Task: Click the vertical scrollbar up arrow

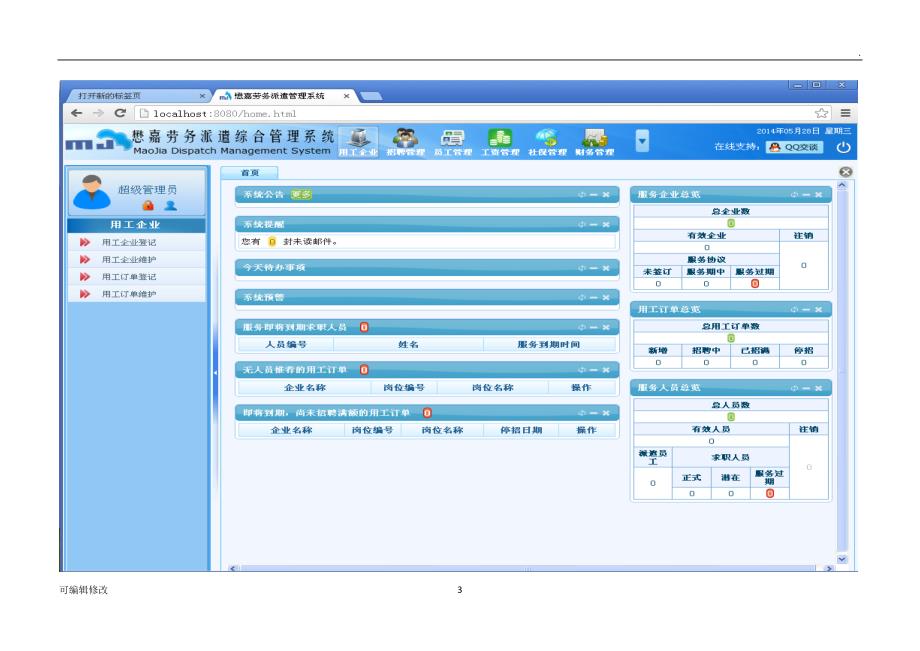Action: coord(842,185)
